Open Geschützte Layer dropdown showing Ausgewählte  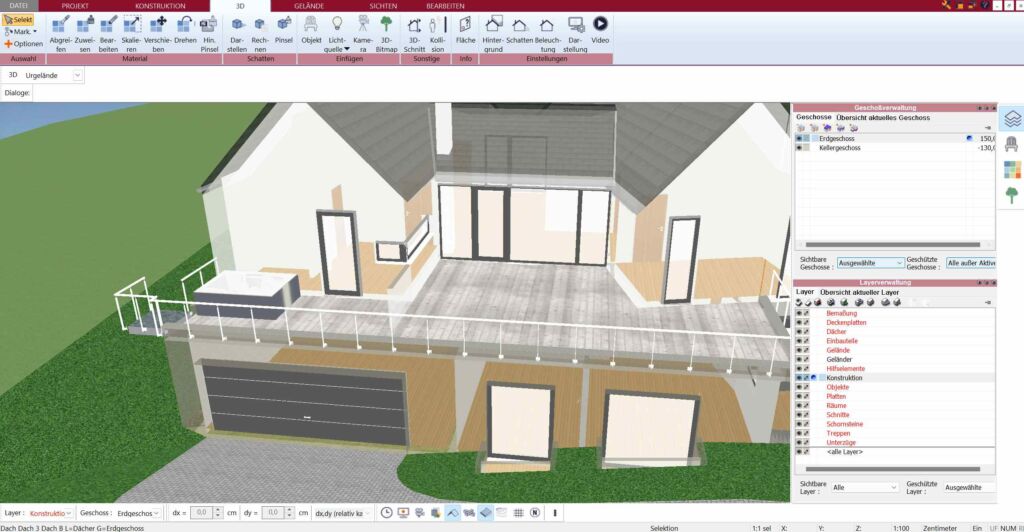click(x=969, y=488)
